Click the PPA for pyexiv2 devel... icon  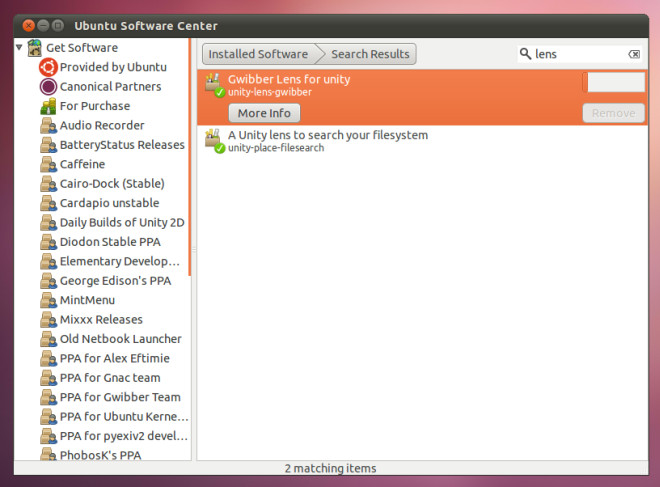click(x=48, y=436)
